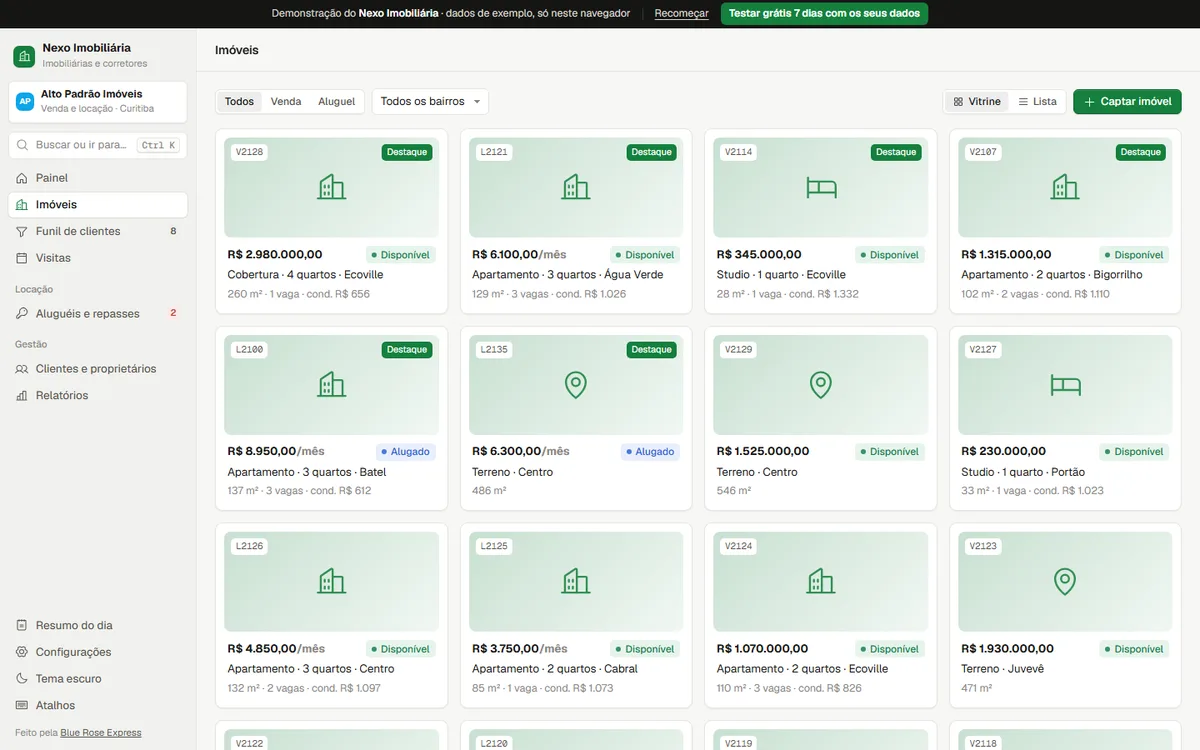Open Funil de clientes in sidebar

coord(98,231)
